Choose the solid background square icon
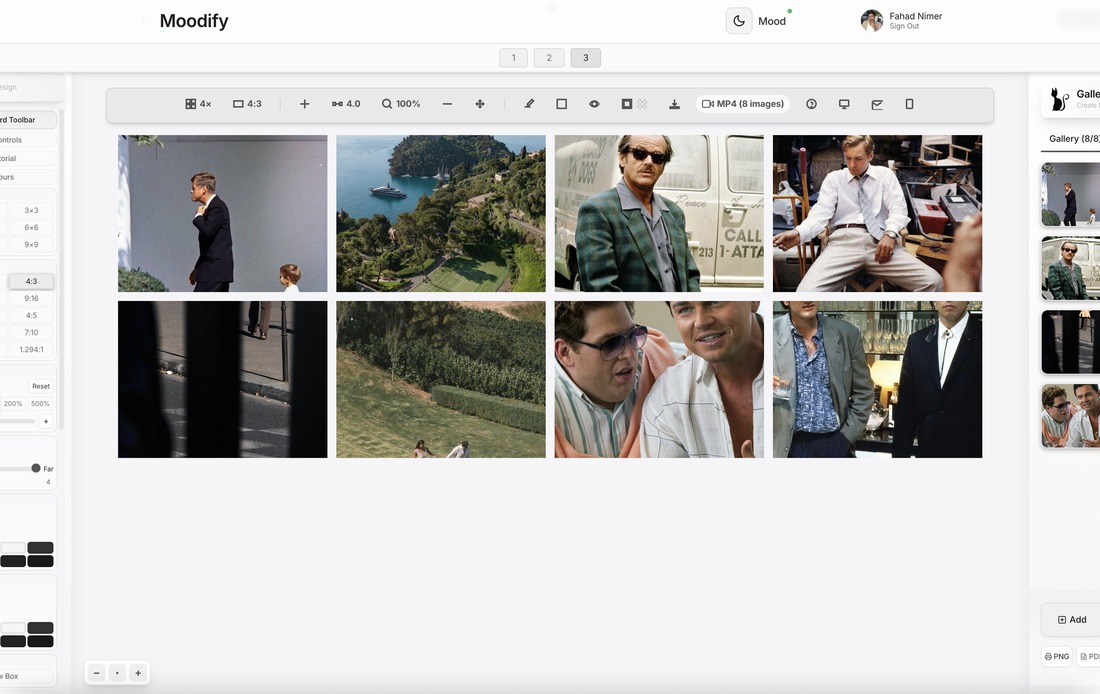 (626, 104)
